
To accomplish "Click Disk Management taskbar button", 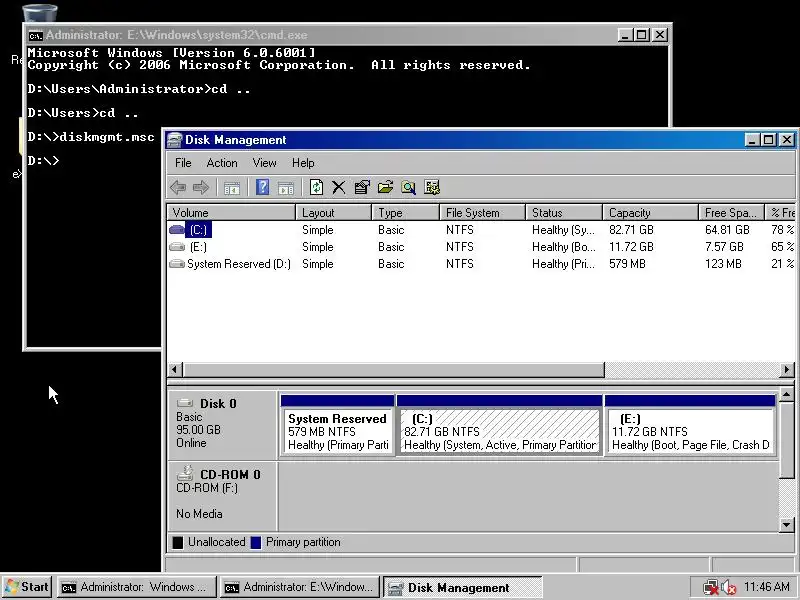I will pyautogui.click(x=463, y=588).
